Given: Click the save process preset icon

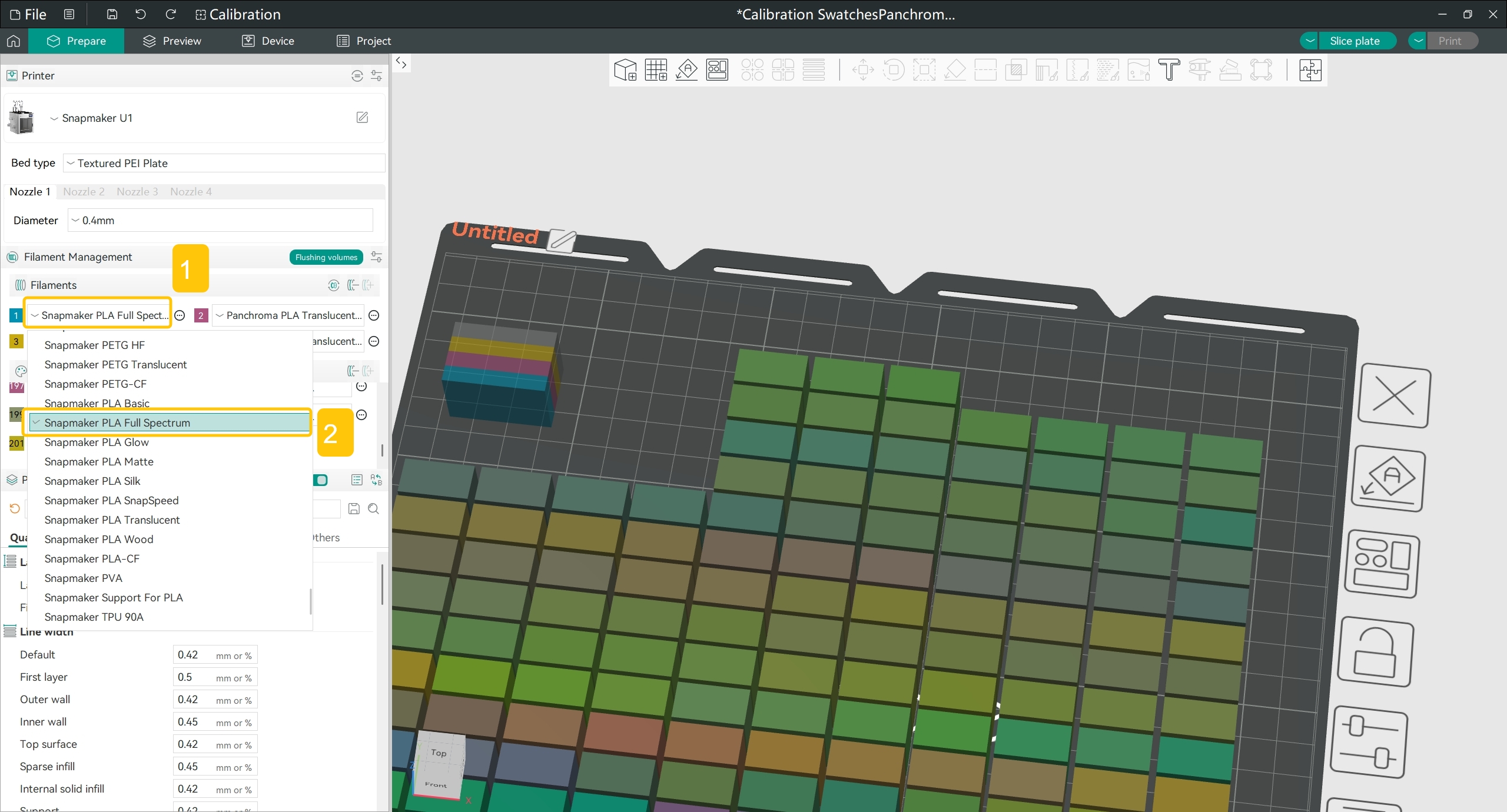Looking at the screenshot, I should click(x=354, y=509).
